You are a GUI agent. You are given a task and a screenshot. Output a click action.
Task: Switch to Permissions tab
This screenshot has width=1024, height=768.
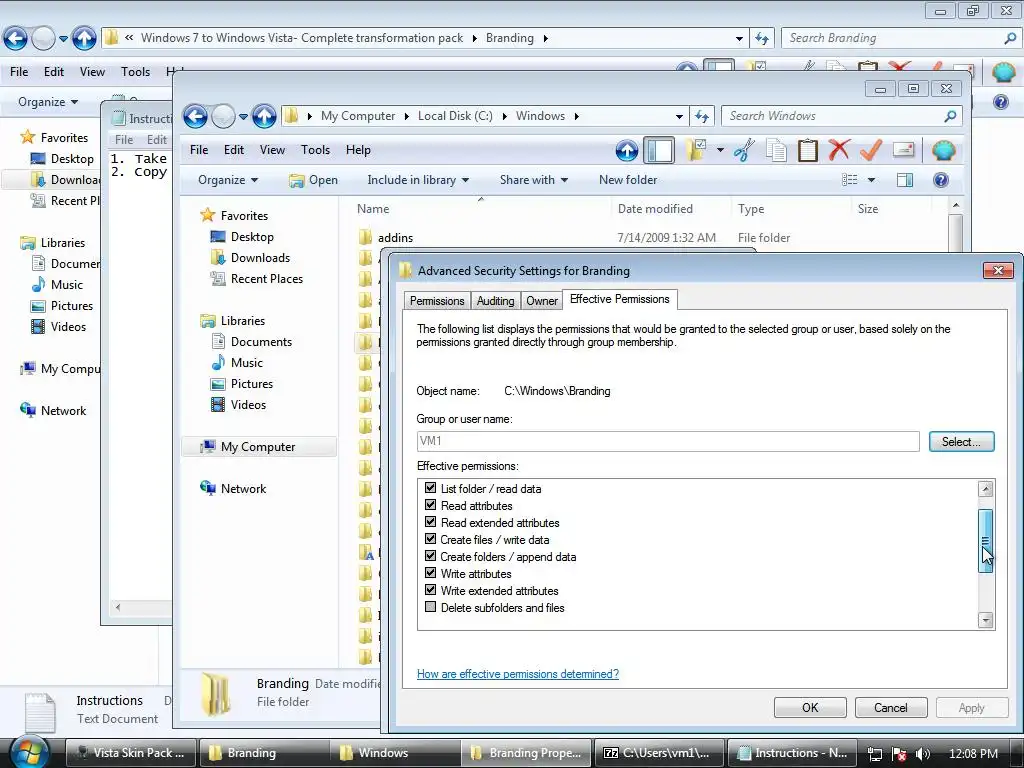(x=437, y=300)
